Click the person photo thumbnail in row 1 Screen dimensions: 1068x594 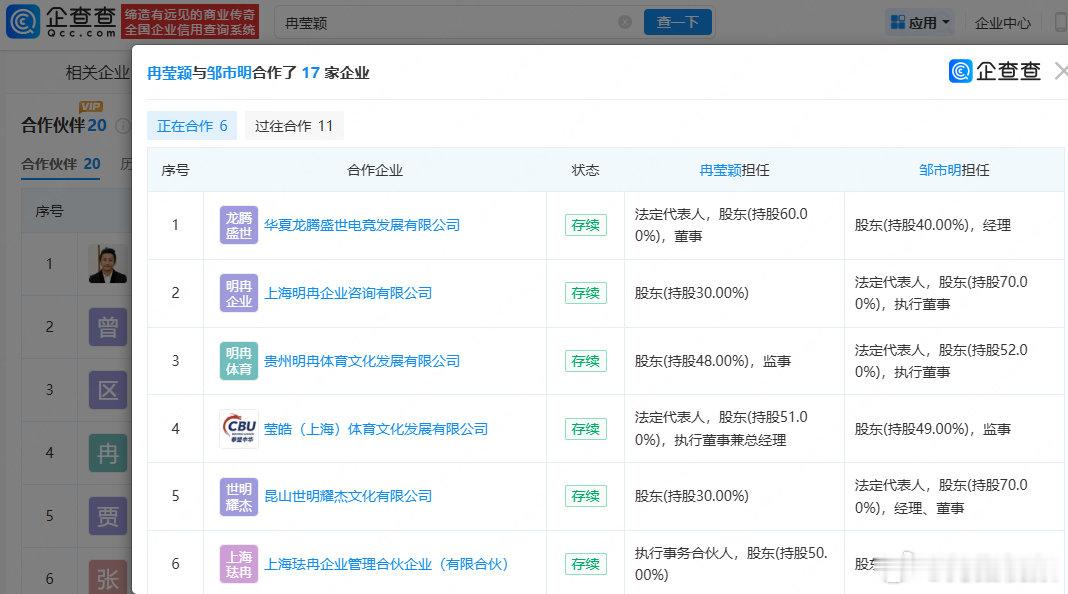(108, 264)
